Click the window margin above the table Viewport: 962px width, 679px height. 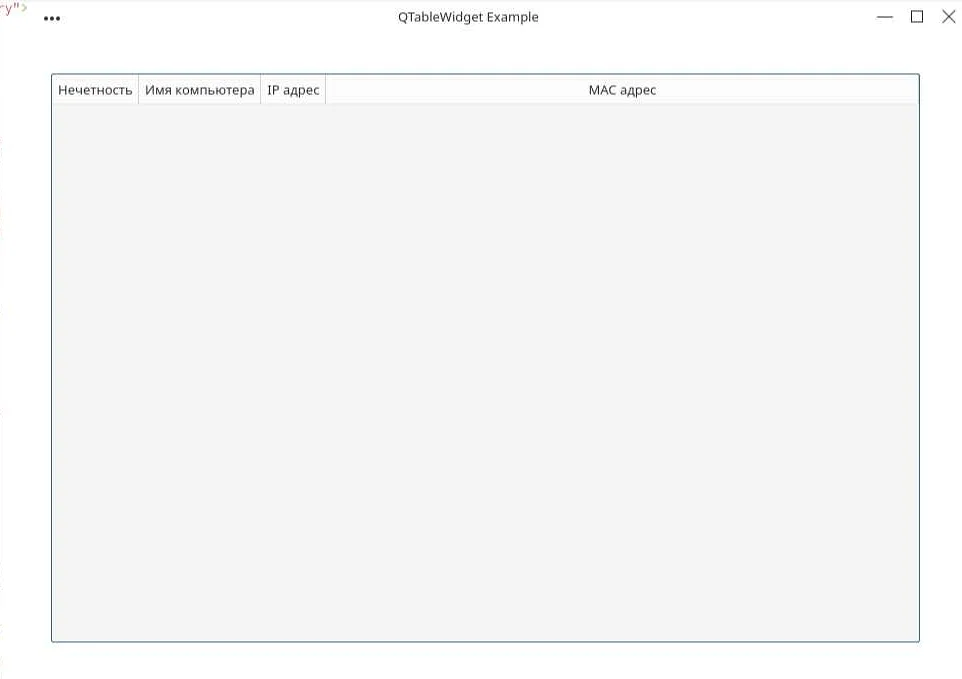point(485,55)
